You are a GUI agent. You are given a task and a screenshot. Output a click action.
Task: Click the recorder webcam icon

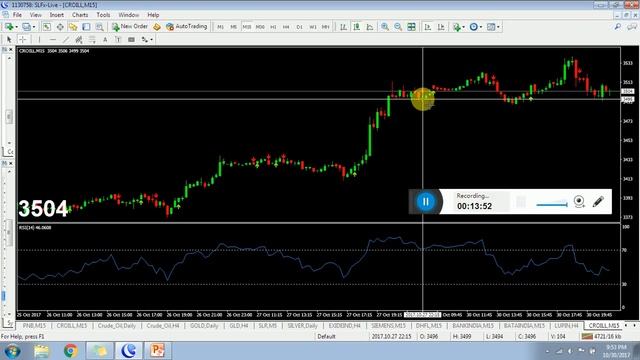tap(579, 201)
